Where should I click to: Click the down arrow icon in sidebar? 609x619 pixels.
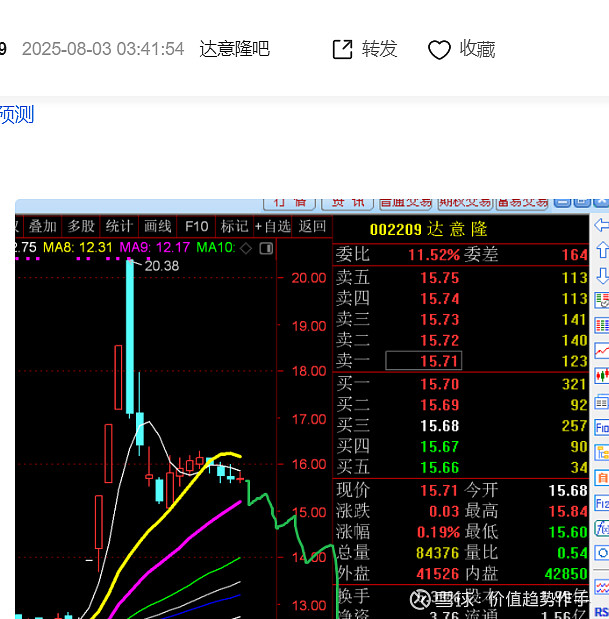[x=602, y=276]
